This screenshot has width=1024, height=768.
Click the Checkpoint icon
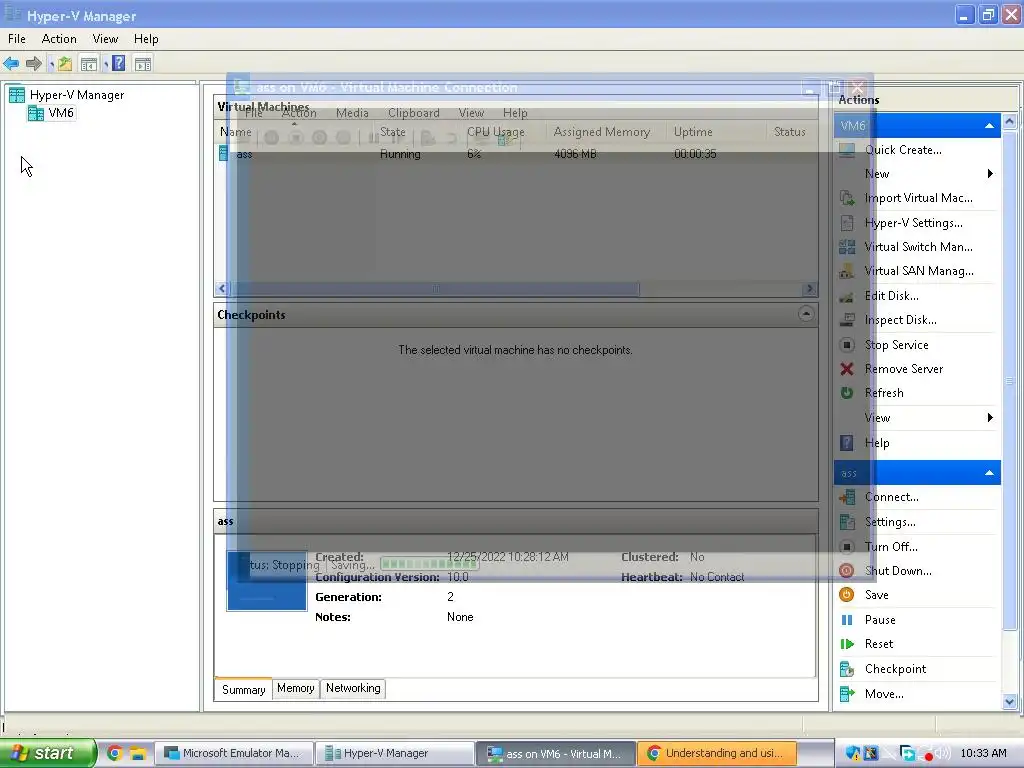pos(847,669)
